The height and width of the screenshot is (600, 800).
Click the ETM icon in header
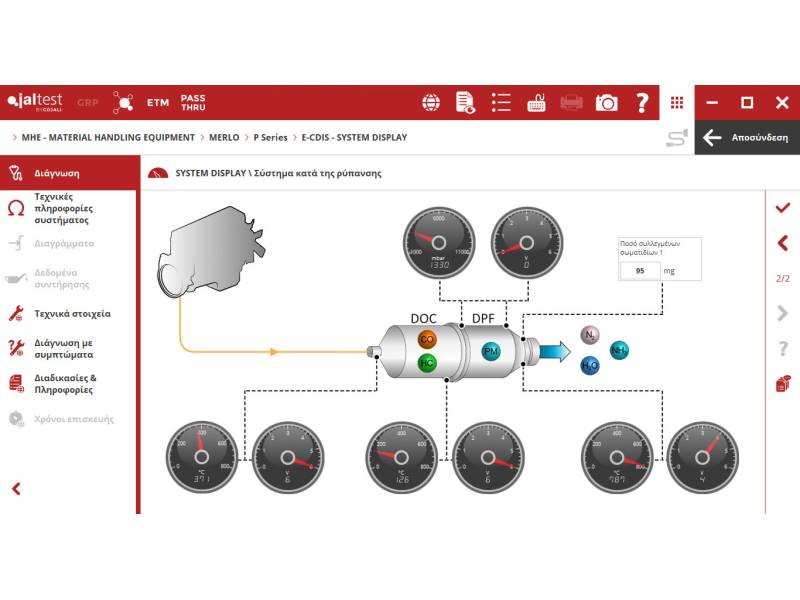click(158, 103)
